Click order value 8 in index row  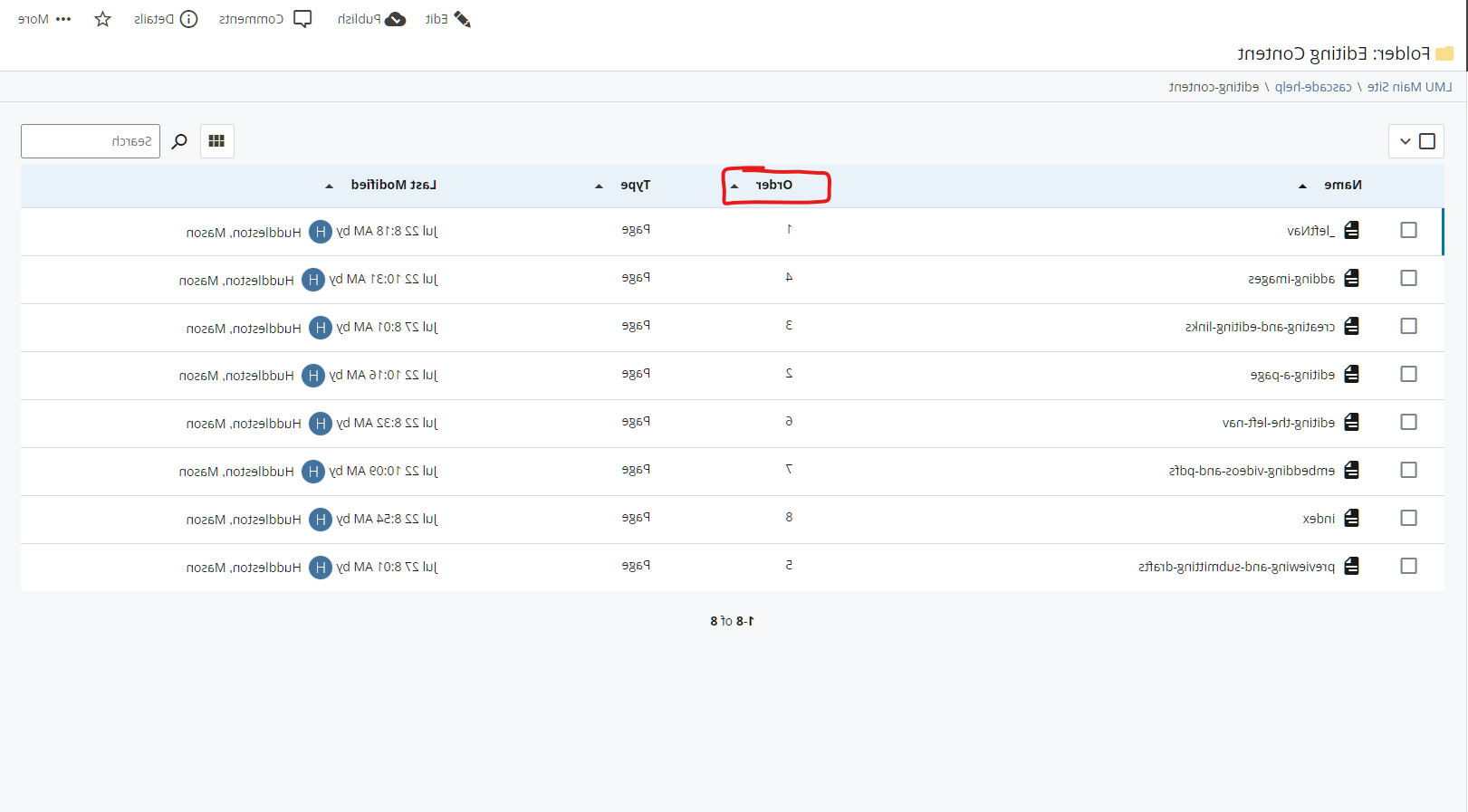pos(789,517)
